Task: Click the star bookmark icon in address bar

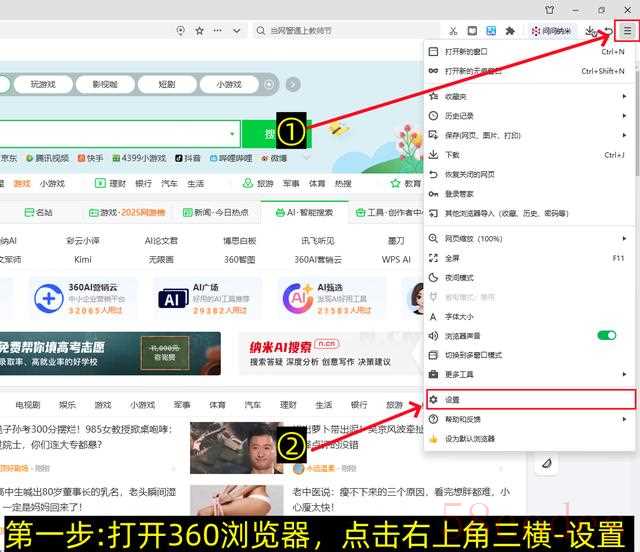Action: click(199, 31)
